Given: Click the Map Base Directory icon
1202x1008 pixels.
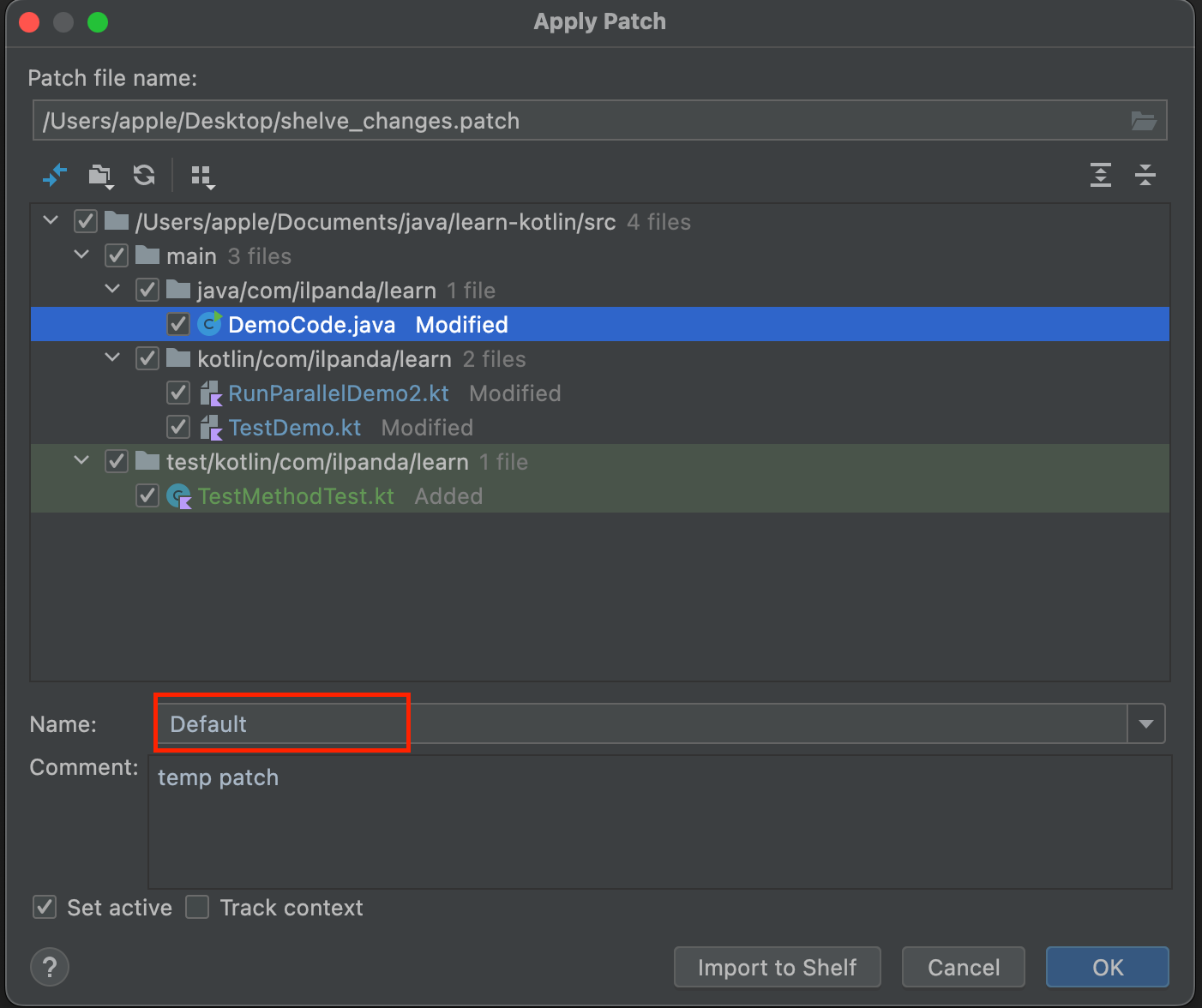Looking at the screenshot, I should 100,176.
